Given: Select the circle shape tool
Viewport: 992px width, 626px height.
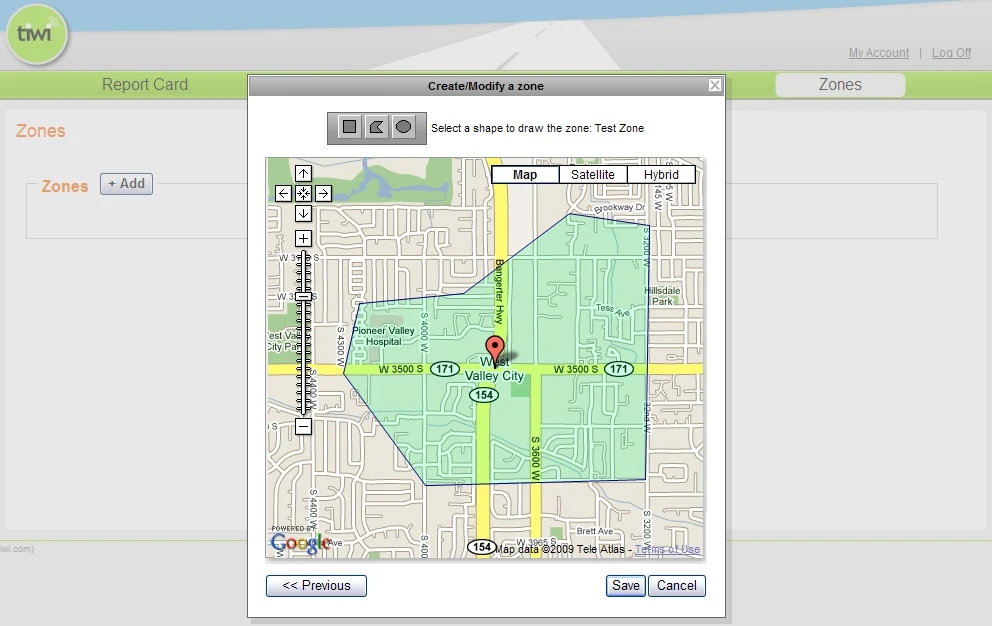Looking at the screenshot, I should [403, 127].
